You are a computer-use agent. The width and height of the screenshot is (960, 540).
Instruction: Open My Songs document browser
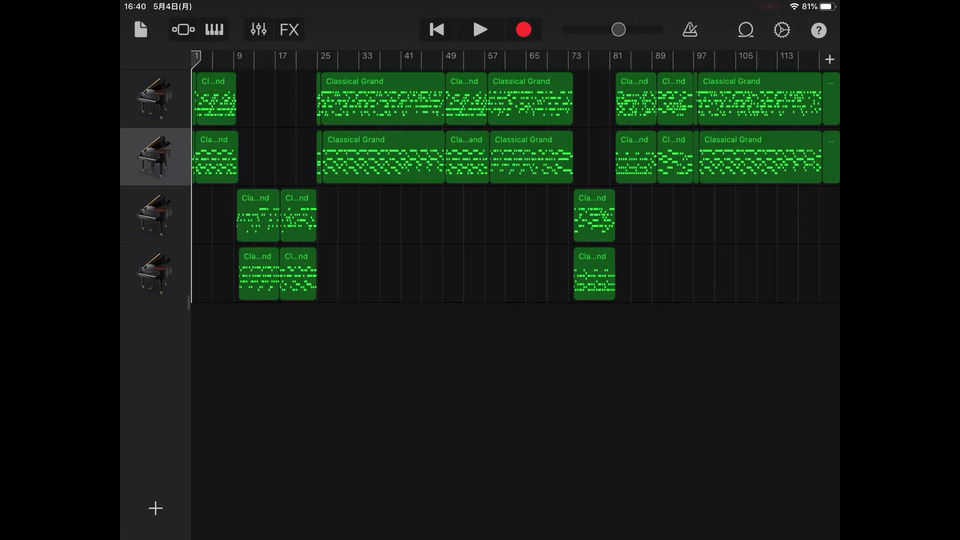pos(141,30)
